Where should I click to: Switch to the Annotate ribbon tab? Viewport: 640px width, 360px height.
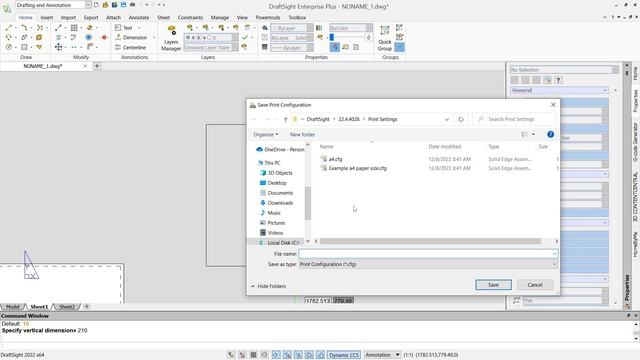pyautogui.click(x=139, y=18)
